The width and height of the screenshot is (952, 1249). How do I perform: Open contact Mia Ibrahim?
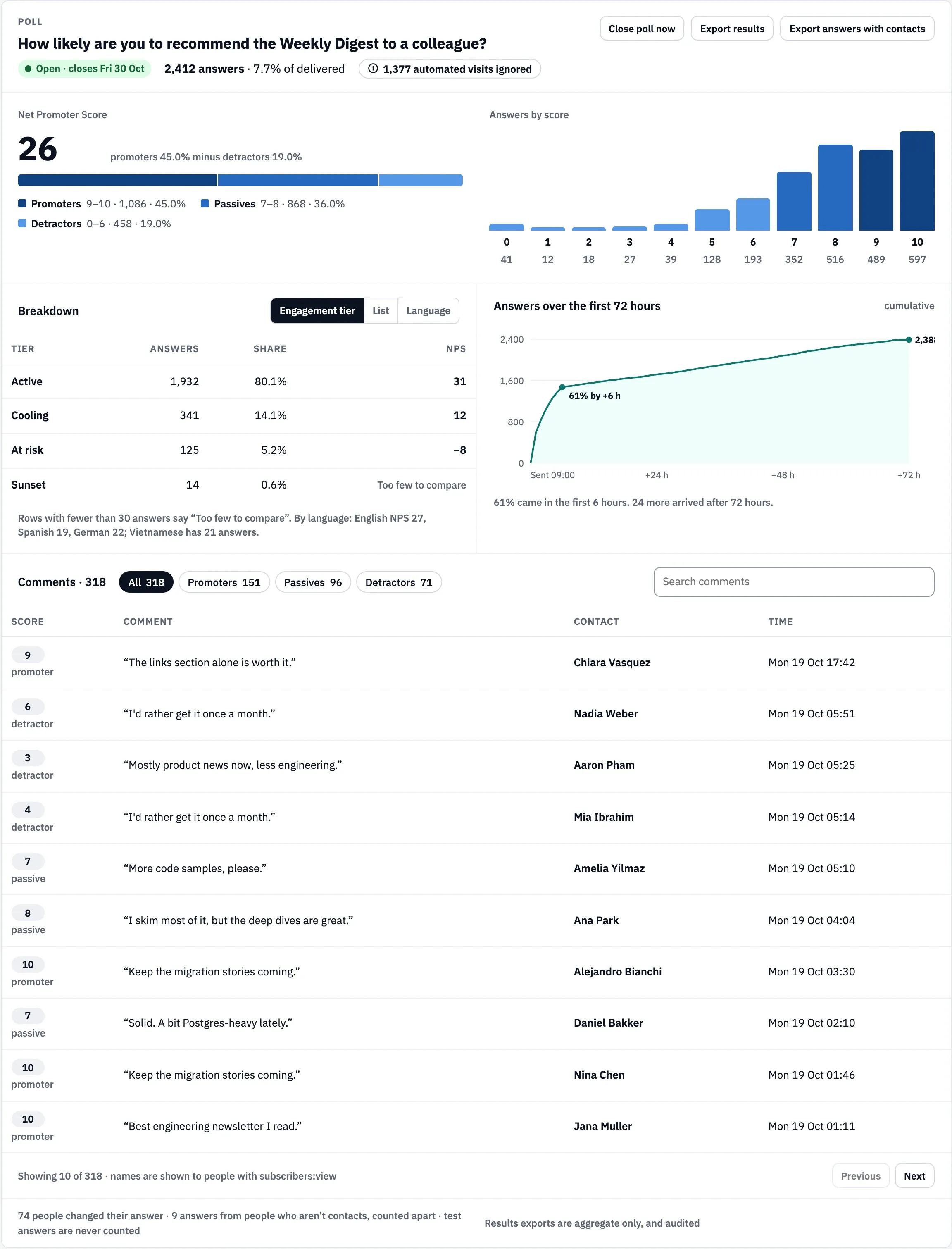coord(604,817)
